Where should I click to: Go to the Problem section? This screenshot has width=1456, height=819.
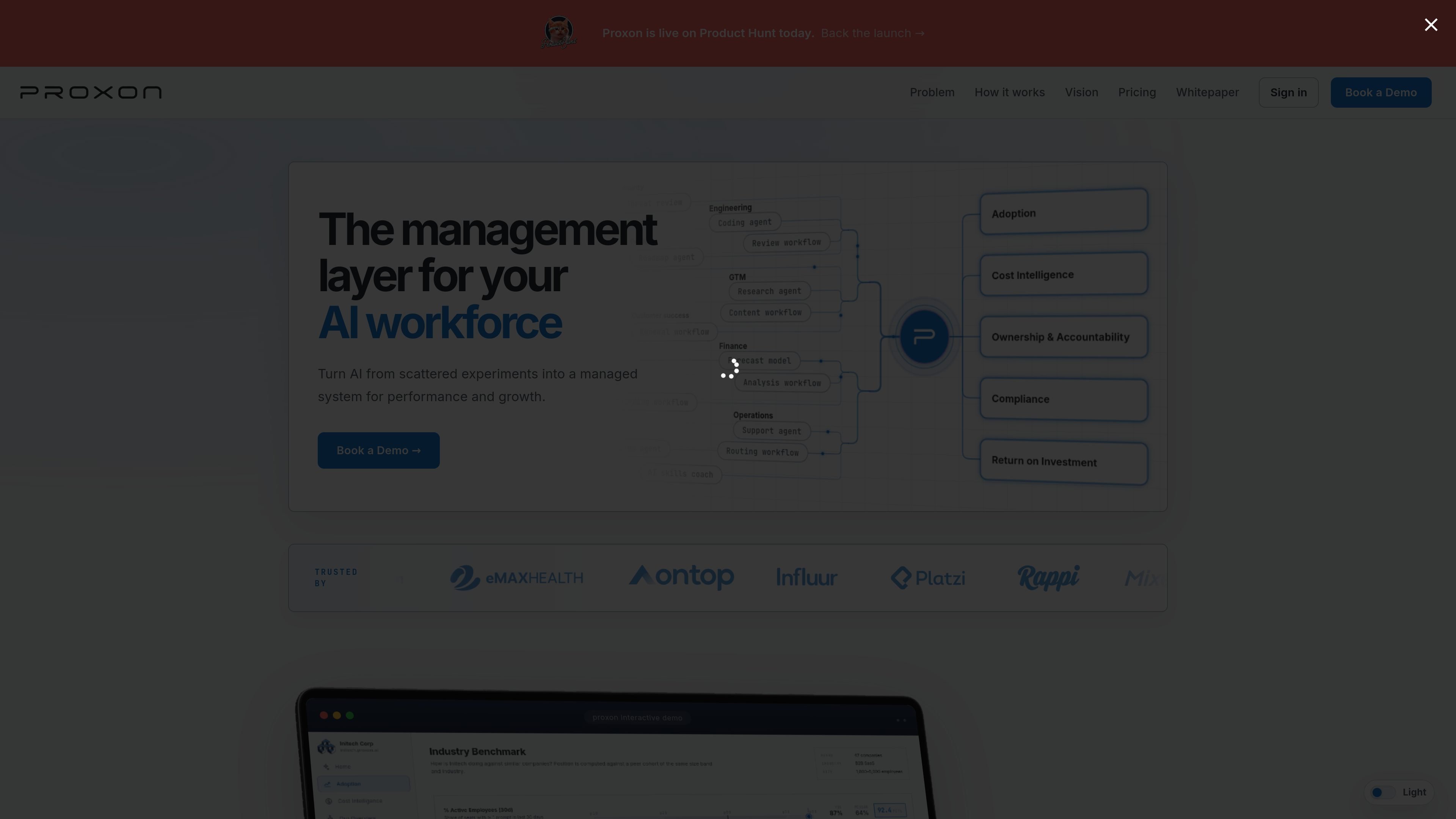932,92
